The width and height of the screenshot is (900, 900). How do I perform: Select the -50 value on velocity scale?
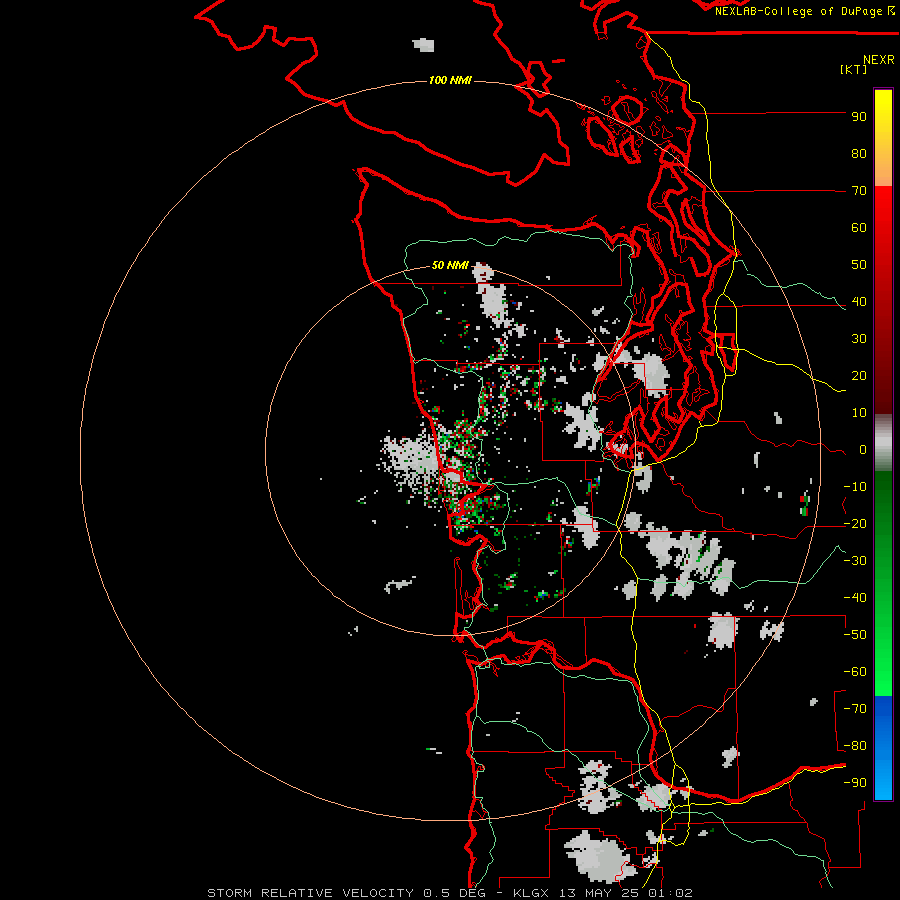tap(855, 635)
